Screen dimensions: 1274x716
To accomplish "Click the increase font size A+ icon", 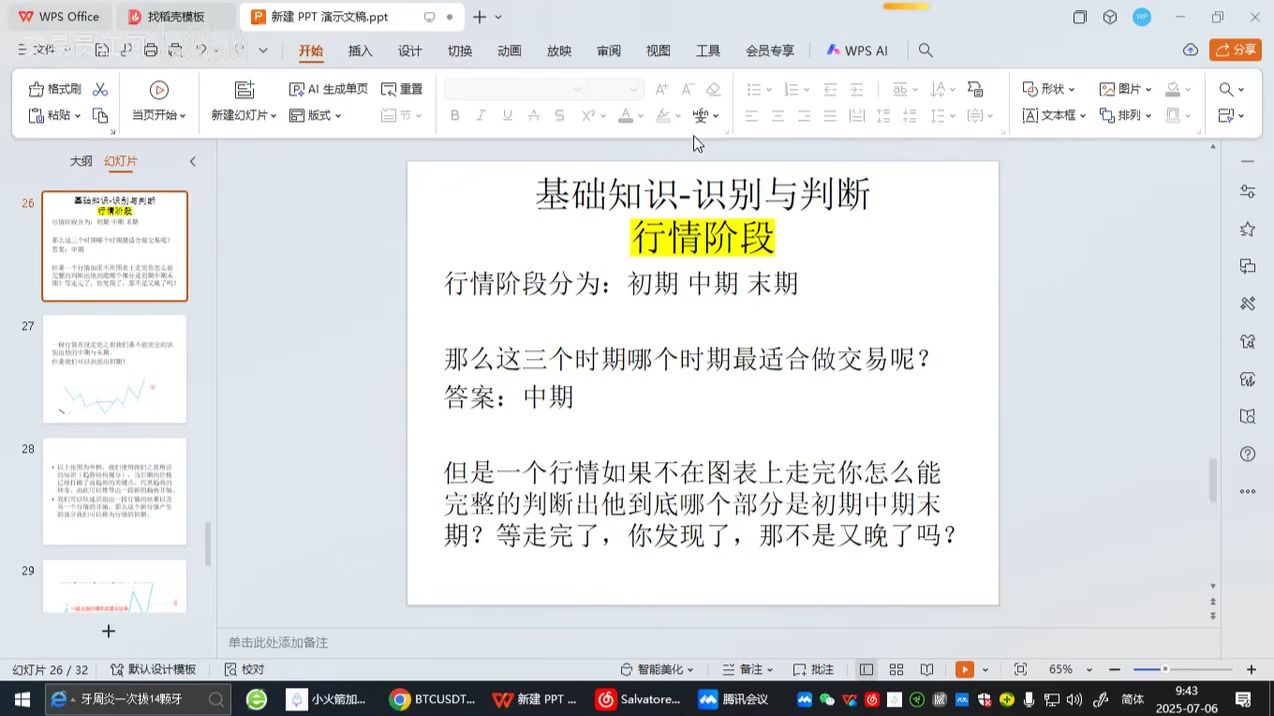I will (x=662, y=89).
